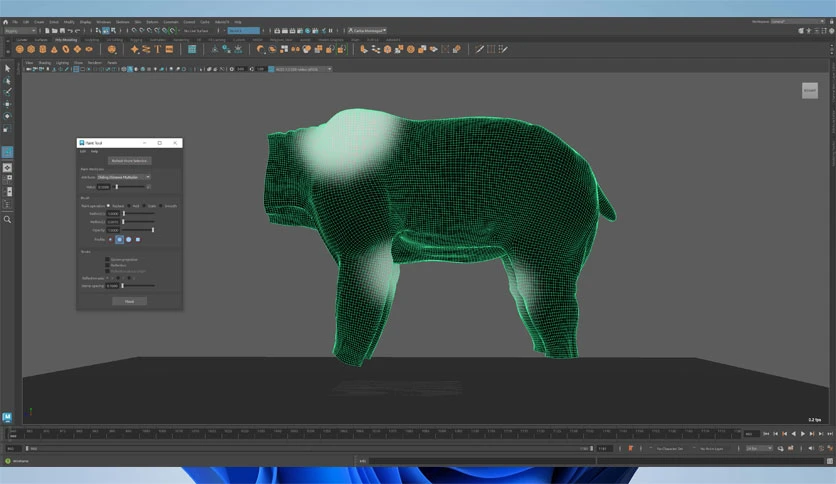Select reflection axis y radio
The height and width of the screenshot is (484, 836).
[118, 278]
